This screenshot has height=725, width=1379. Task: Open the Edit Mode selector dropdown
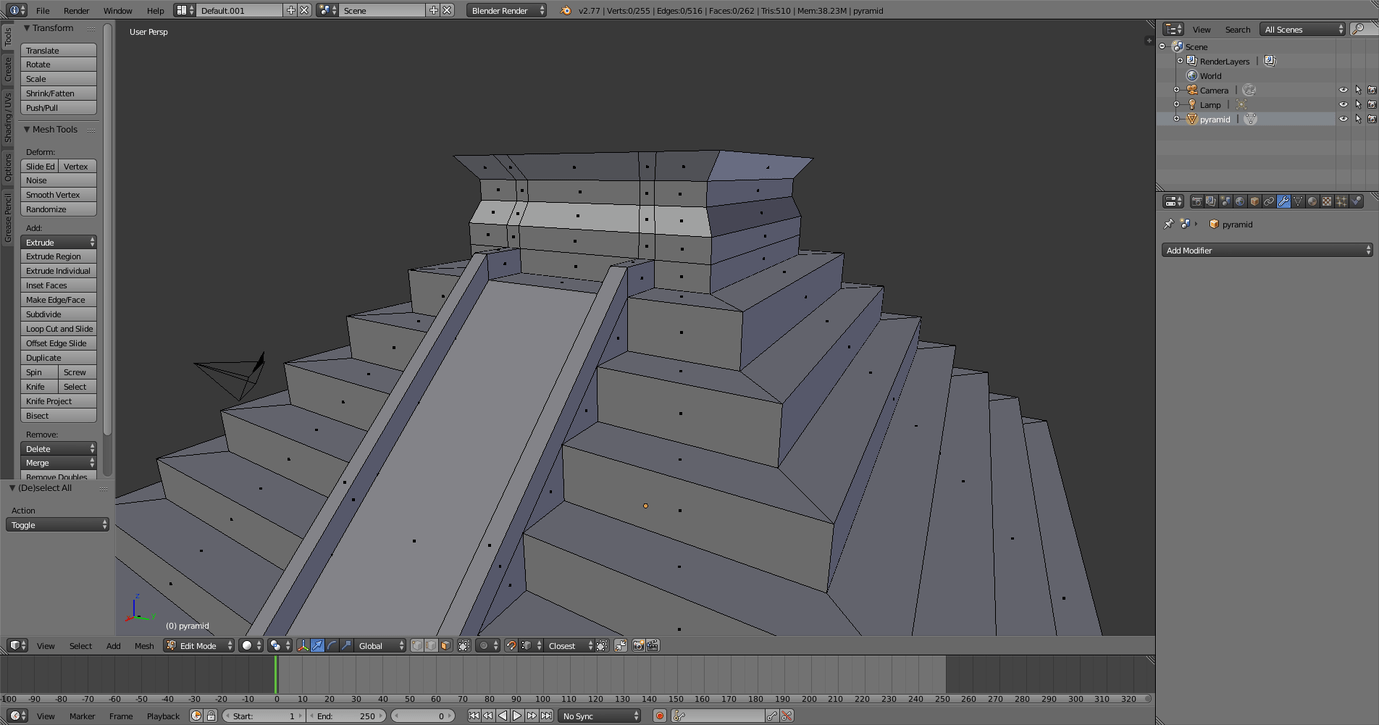click(x=200, y=646)
